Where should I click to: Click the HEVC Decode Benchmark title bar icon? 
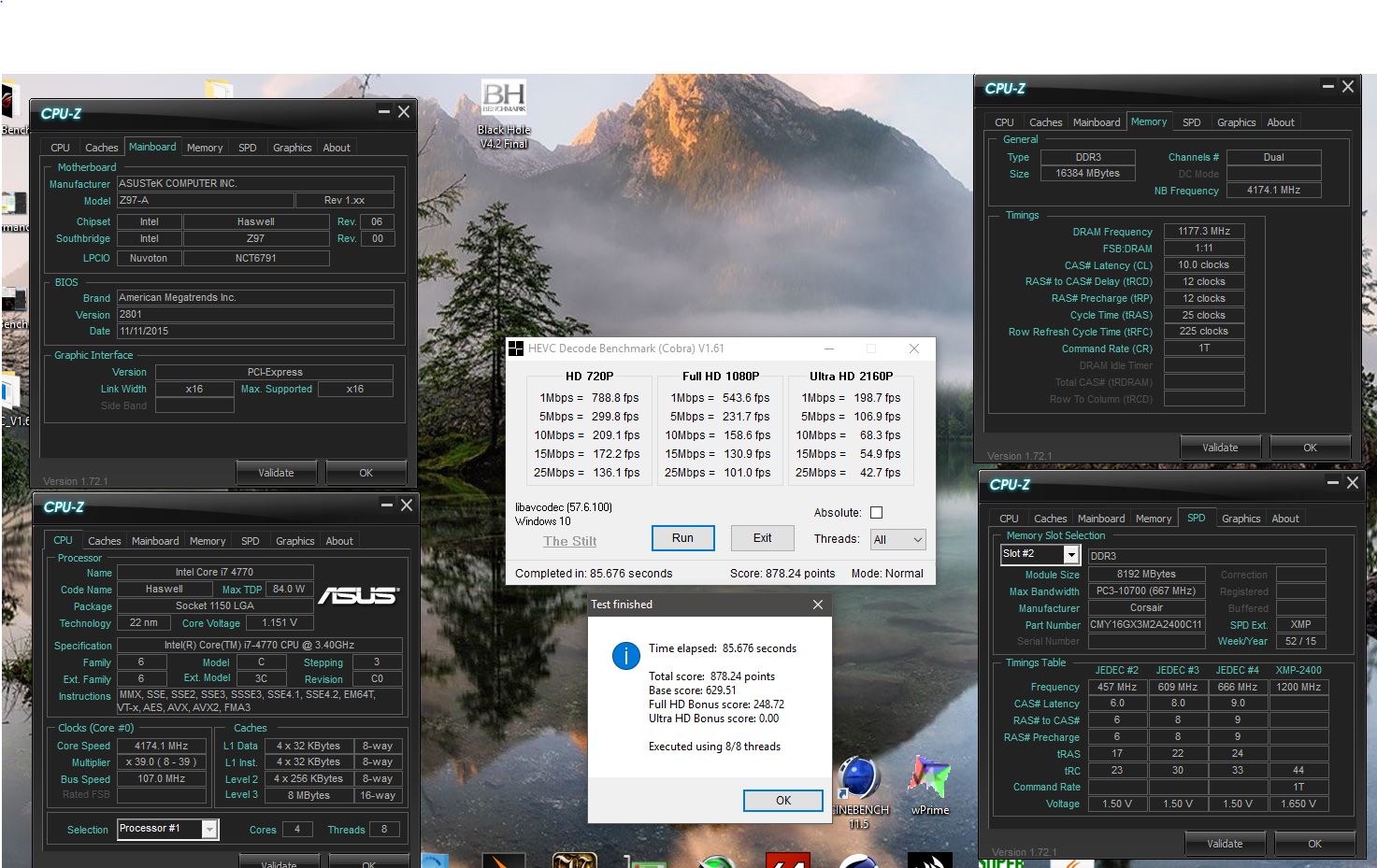pos(515,349)
